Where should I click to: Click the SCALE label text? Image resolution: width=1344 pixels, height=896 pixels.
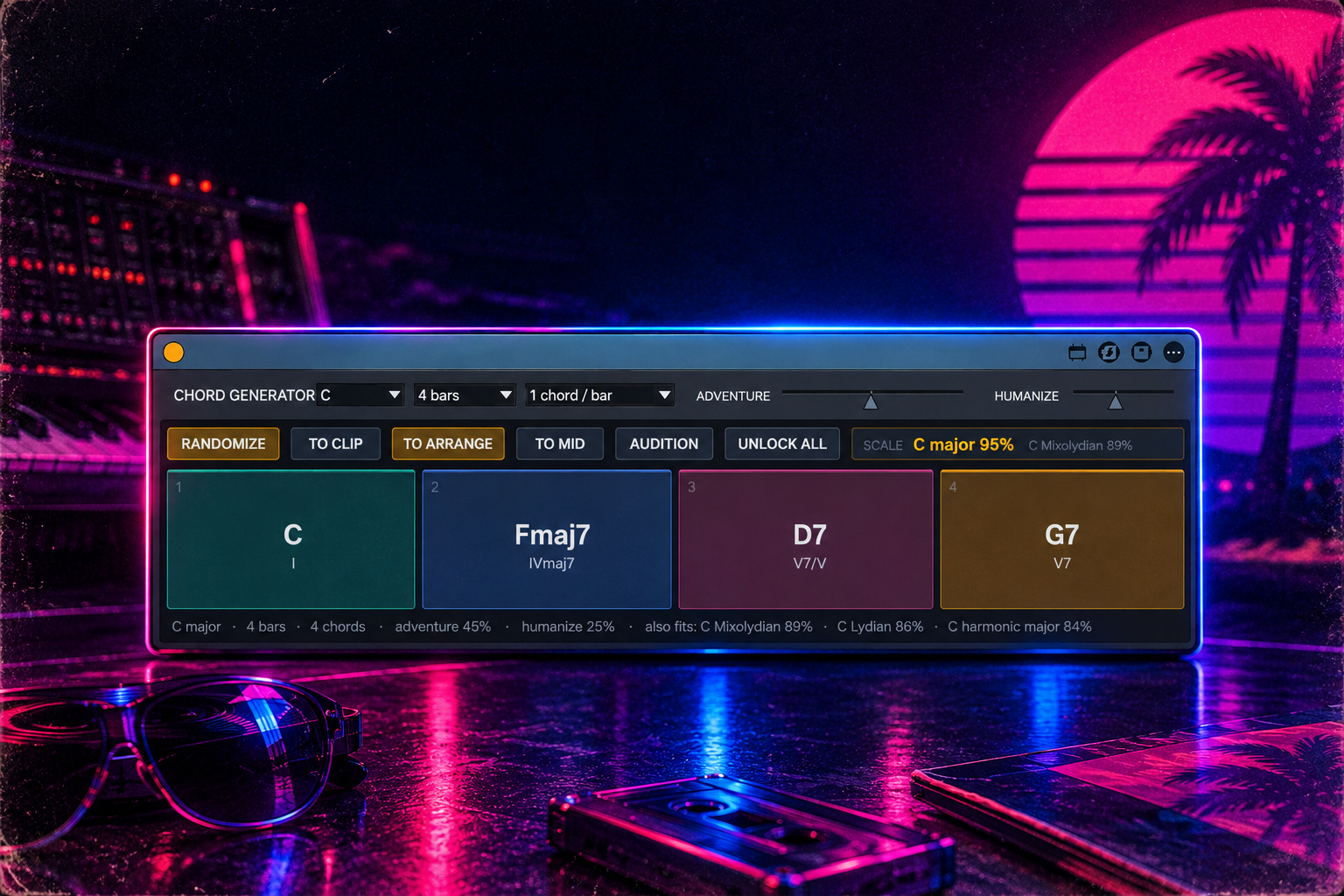[883, 445]
